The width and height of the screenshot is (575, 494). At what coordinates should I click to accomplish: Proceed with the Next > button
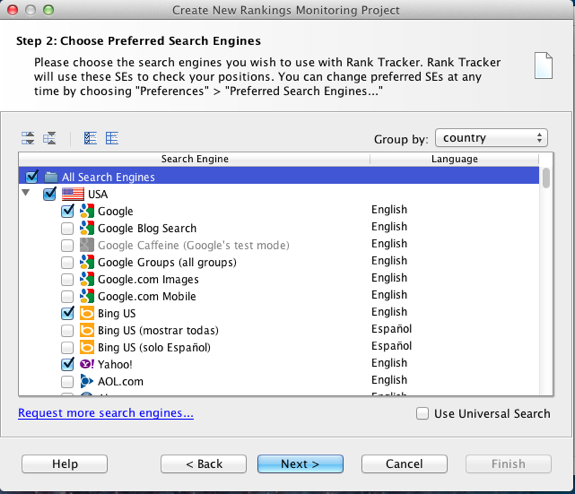[300, 464]
